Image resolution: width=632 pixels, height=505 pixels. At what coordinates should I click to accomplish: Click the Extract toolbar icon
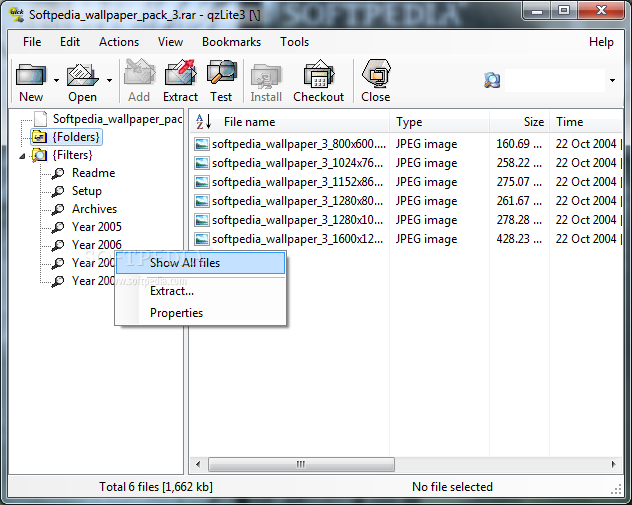tap(180, 73)
